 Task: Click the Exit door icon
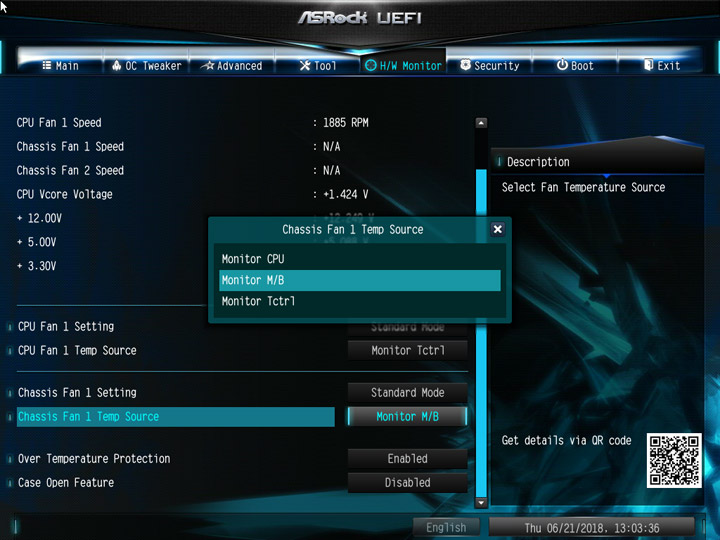(648, 65)
